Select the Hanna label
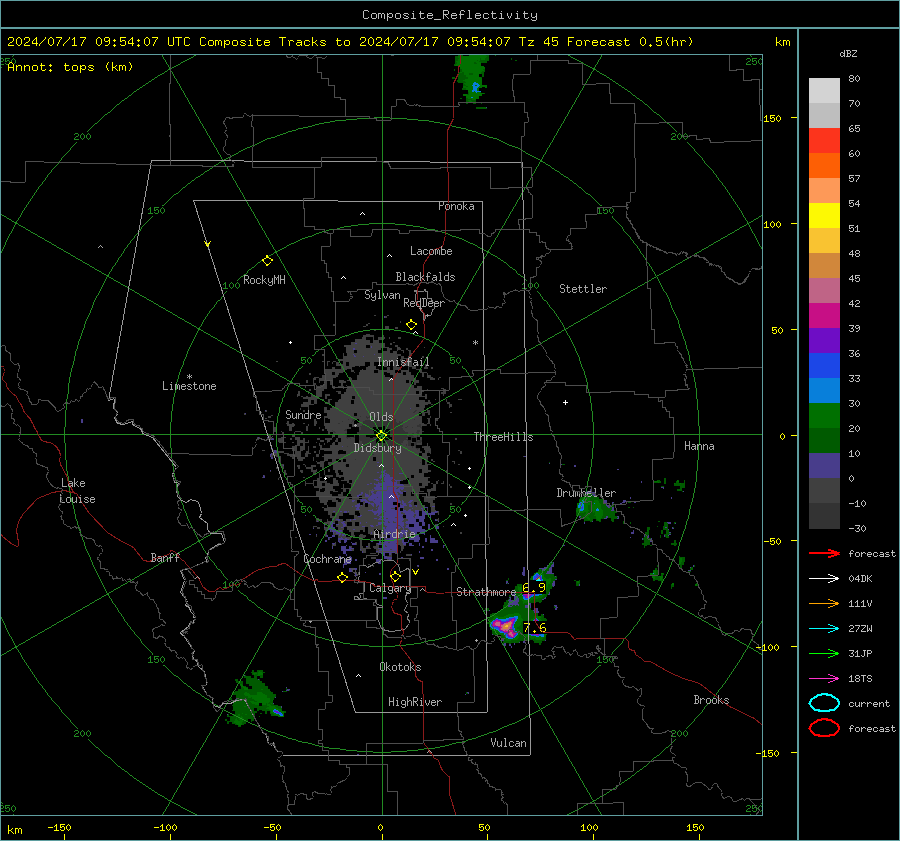The image size is (900, 841). coord(699,446)
